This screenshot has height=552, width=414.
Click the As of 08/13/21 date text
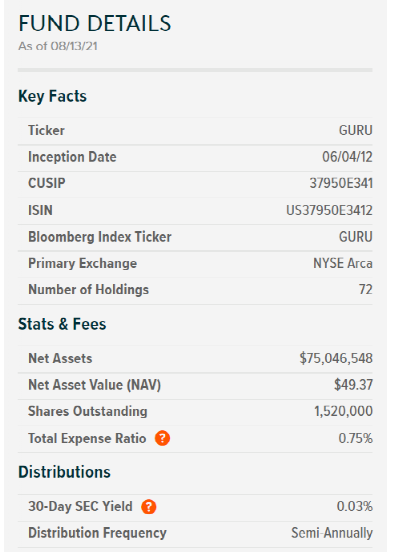pyautogui.click(x=58, y=46)
